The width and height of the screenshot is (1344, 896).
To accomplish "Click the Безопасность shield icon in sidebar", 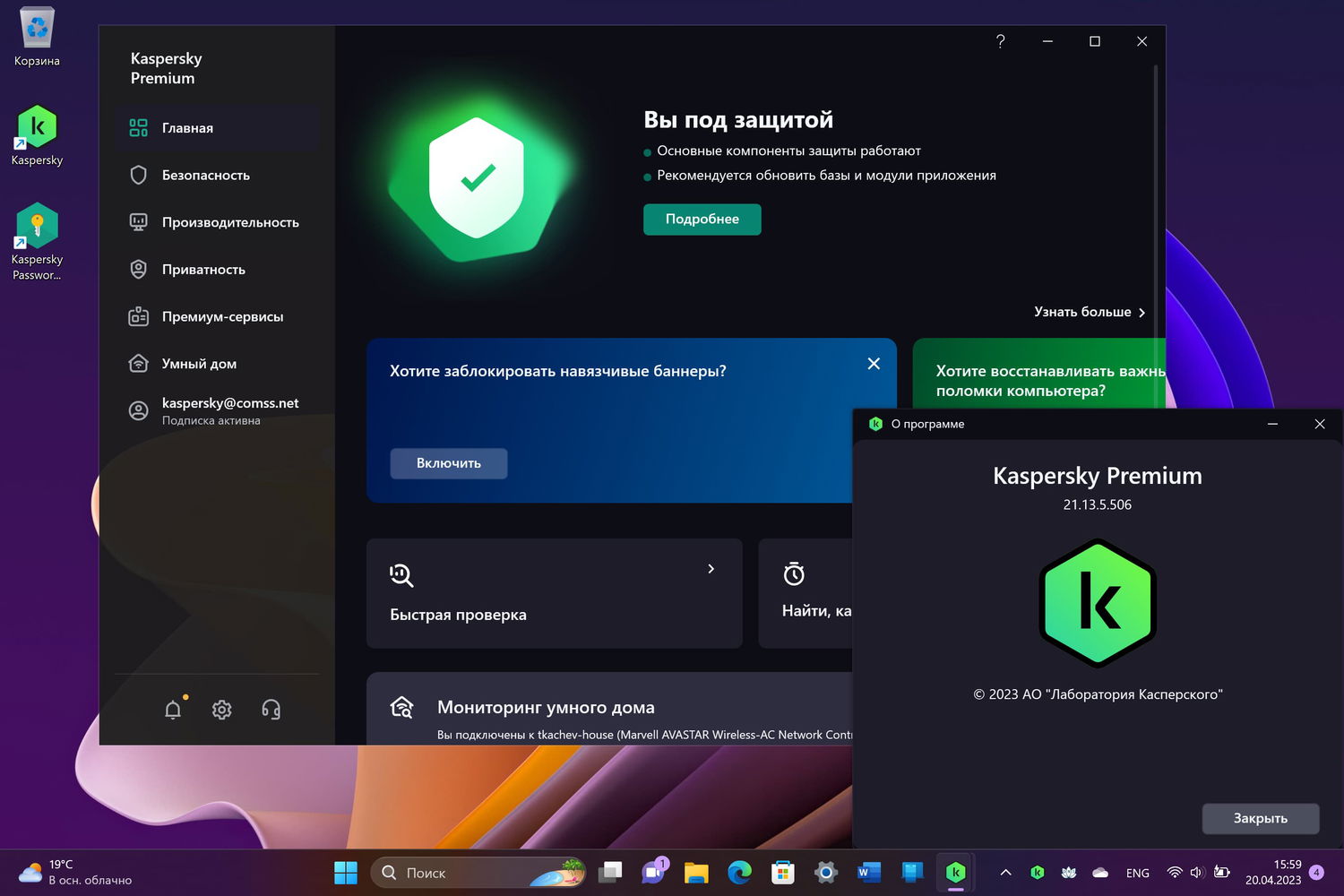I will pyautogui.click(x=138, y=176).
